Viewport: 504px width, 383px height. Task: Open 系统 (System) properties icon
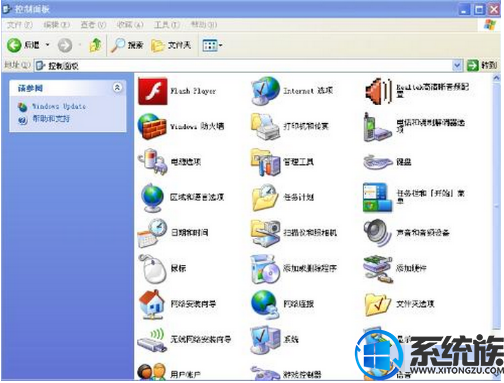(x=265, y=339)
